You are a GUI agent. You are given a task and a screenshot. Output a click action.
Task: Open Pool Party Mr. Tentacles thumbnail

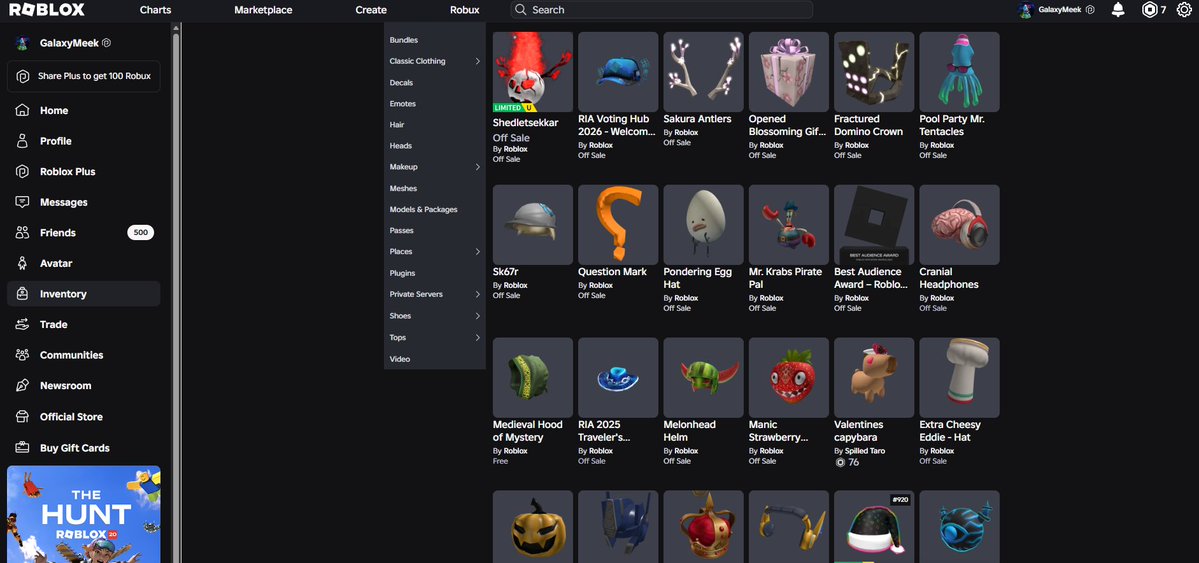960,72
